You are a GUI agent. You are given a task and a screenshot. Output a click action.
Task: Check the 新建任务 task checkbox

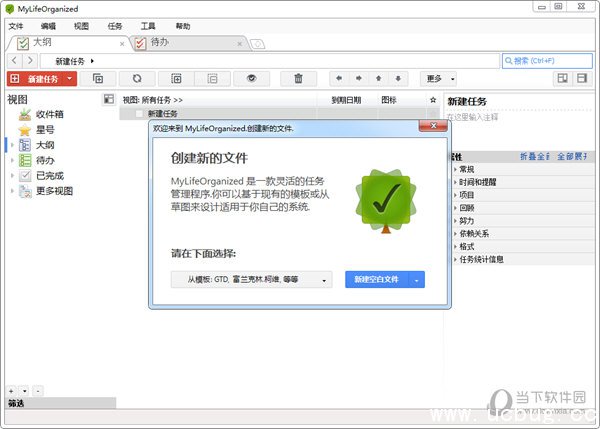click(140, 114)
